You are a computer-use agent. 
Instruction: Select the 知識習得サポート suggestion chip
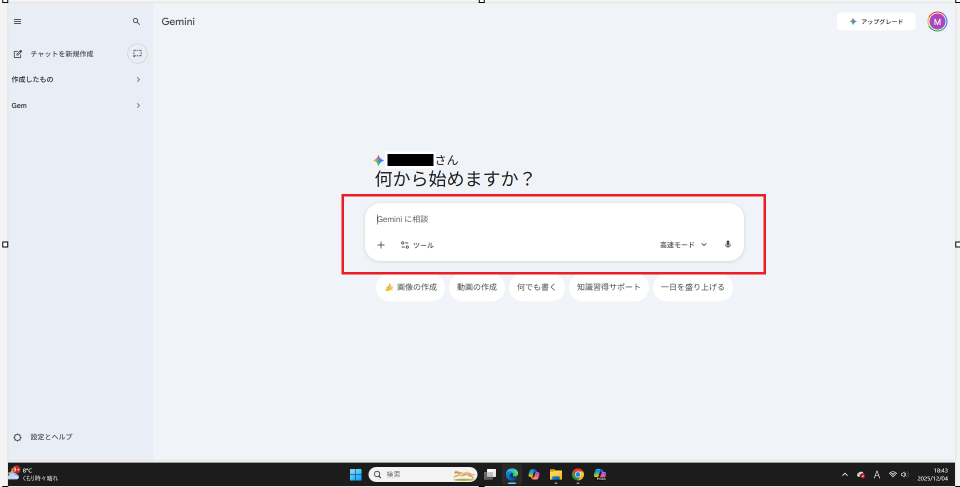(607, 287)
